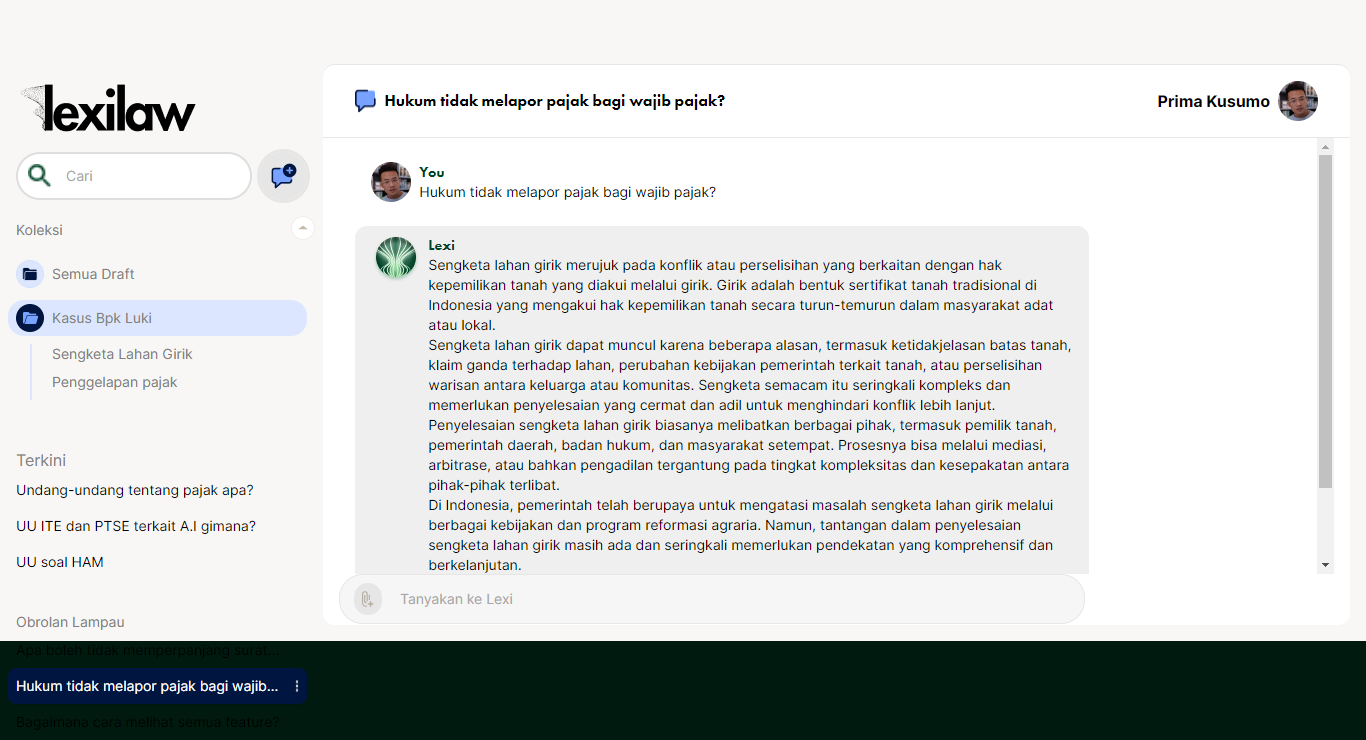
Task: Click the magnifier search icon
Action: pyautogui.click(x=39, y=176)
